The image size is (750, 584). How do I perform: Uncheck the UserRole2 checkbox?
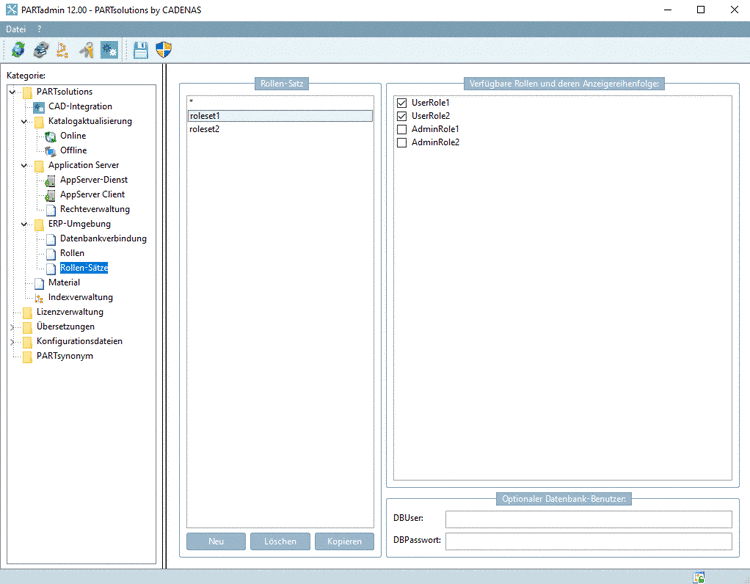[x=402, y=116]
